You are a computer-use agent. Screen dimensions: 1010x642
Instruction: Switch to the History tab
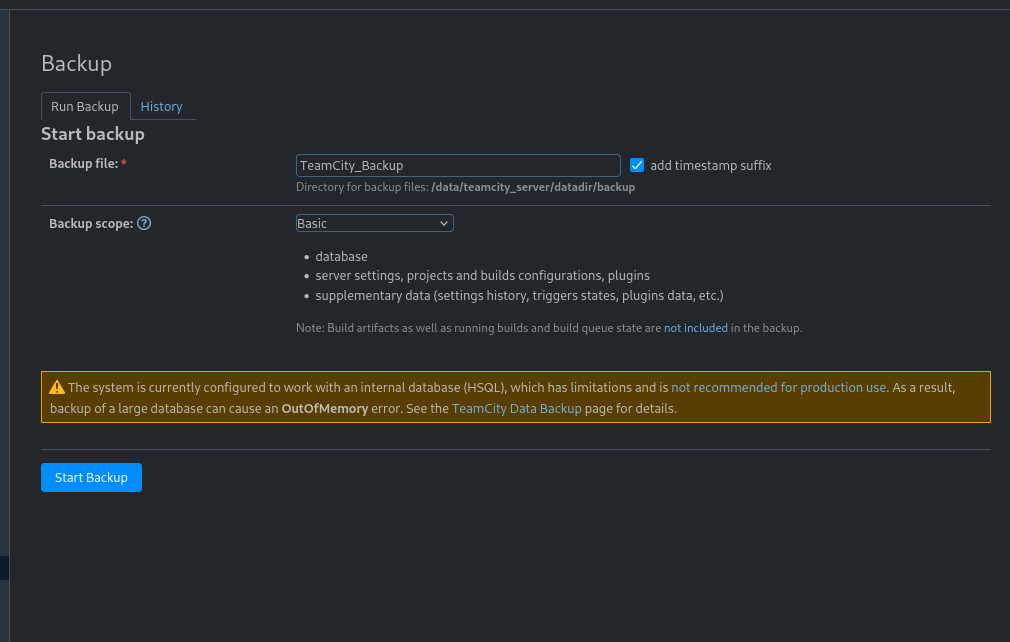[x=161, y=106]
